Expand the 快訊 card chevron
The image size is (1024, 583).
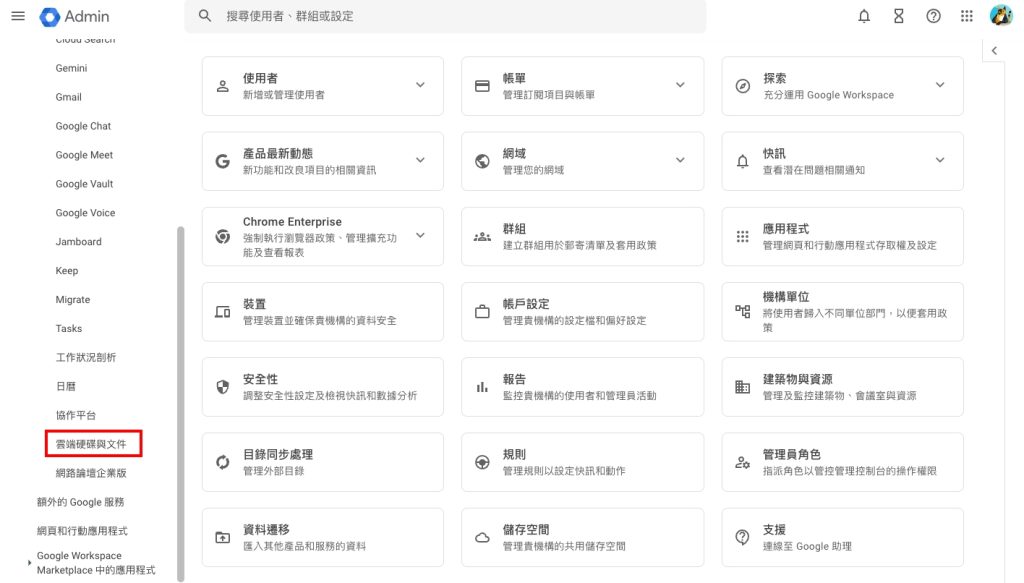coord(940,160)
